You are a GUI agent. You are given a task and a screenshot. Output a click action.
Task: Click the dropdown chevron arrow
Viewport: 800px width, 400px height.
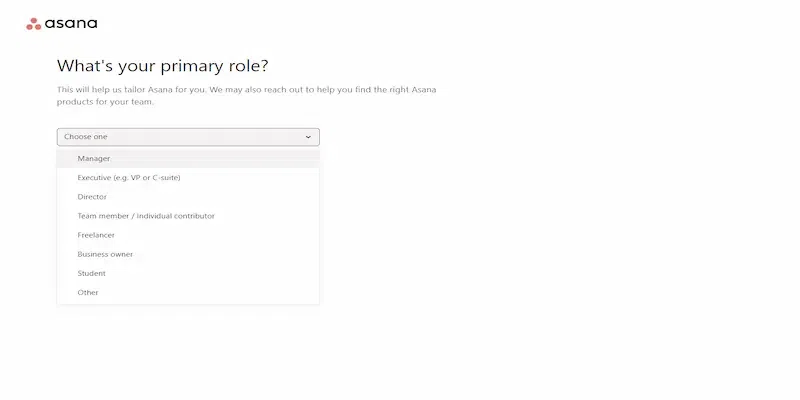click(x=308, y=137)
